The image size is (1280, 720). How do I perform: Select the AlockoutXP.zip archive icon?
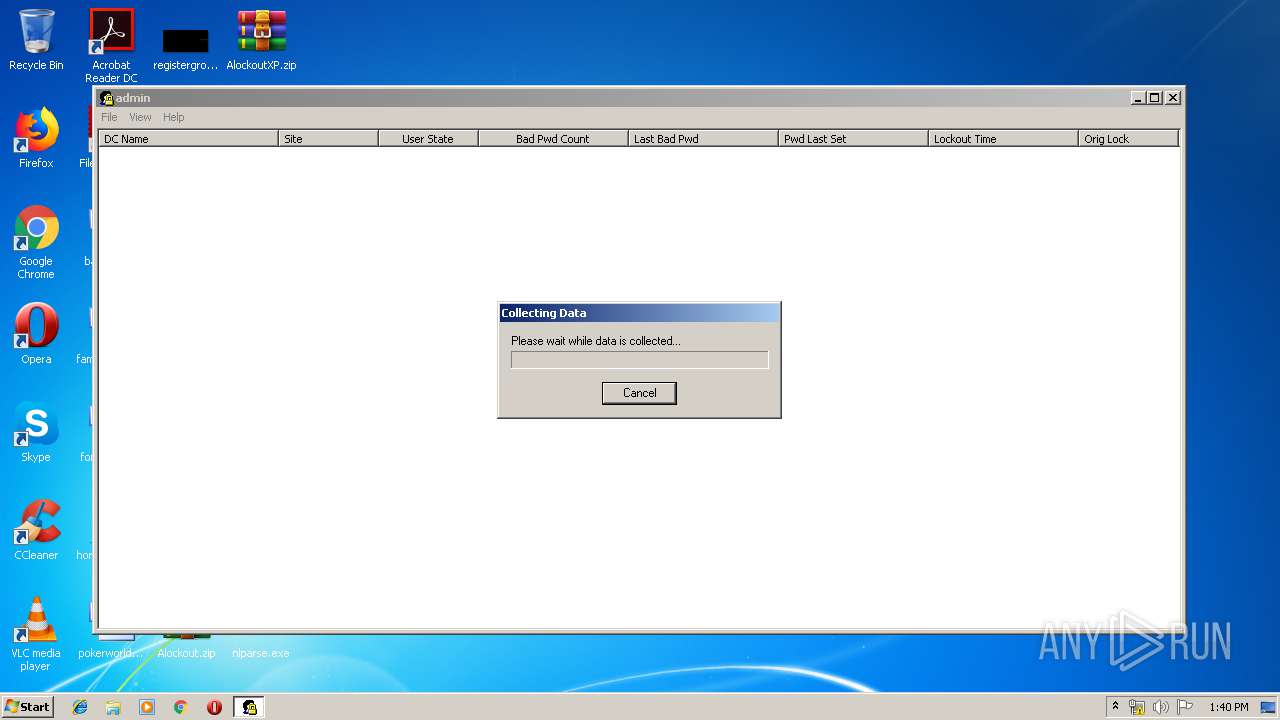pyautogui.click(x=261, y=41)
